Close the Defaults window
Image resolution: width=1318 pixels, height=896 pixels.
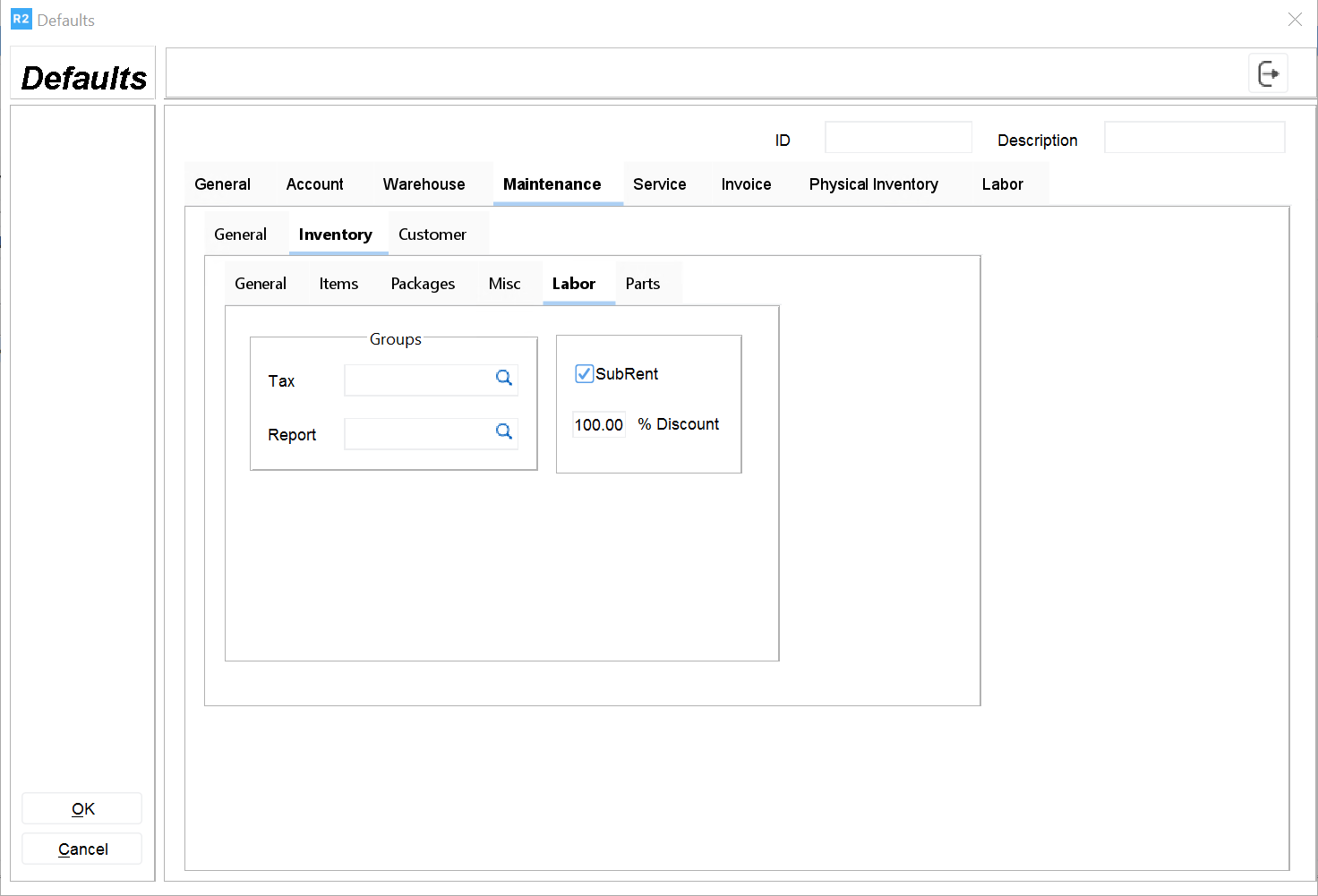click(x=1295, y=20)
